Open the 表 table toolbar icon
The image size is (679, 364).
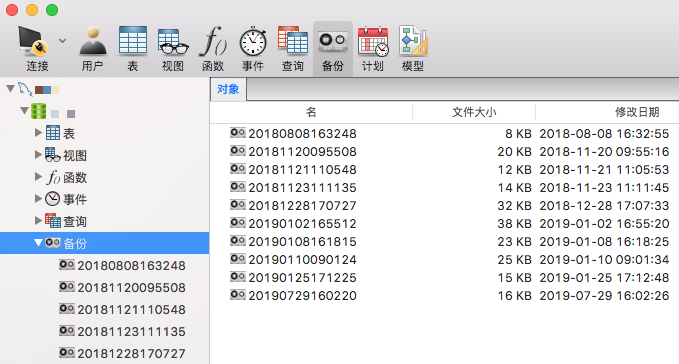click(x=133, y=40)
